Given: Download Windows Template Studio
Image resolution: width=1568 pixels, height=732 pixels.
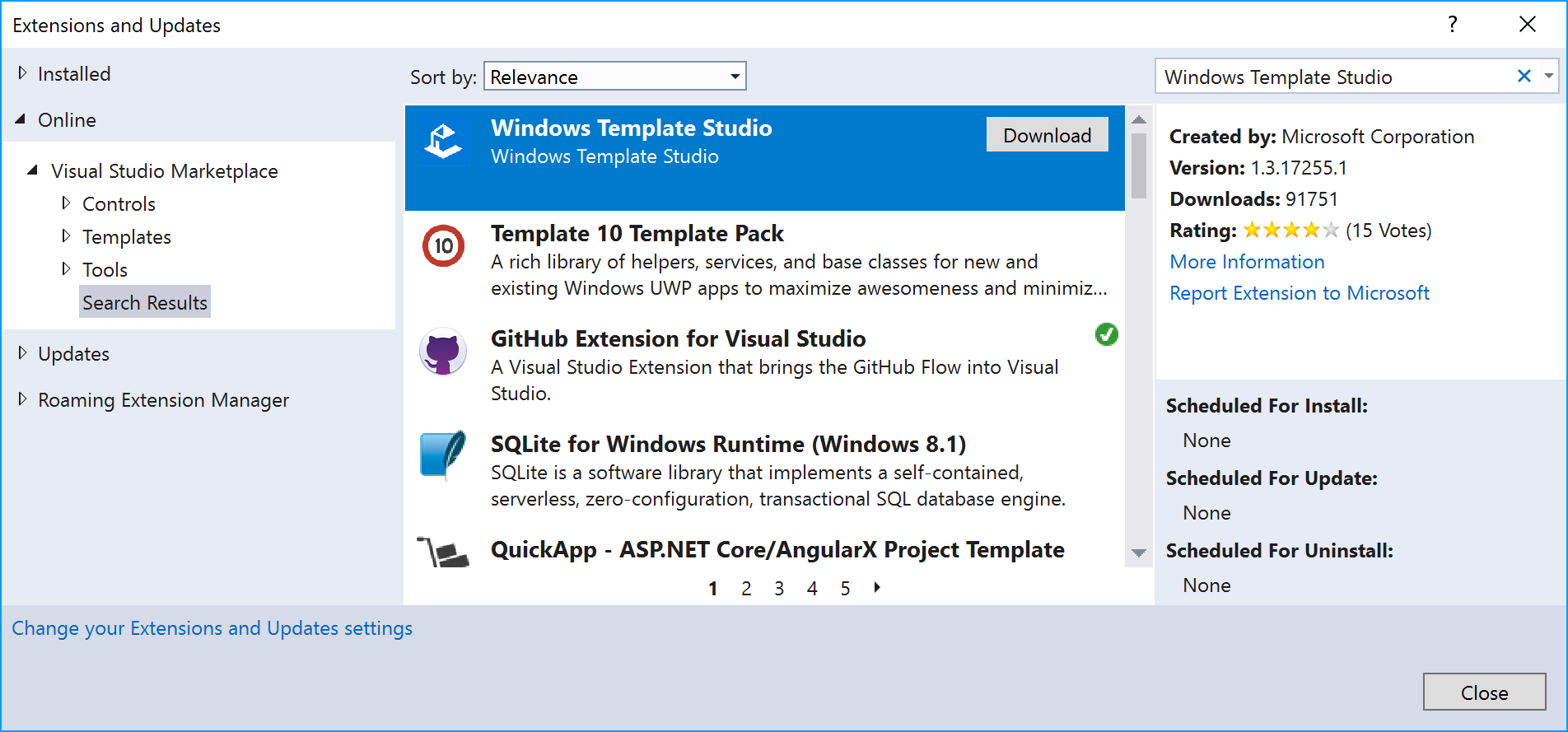Looking at the screenshot, I should [1047, 135].
